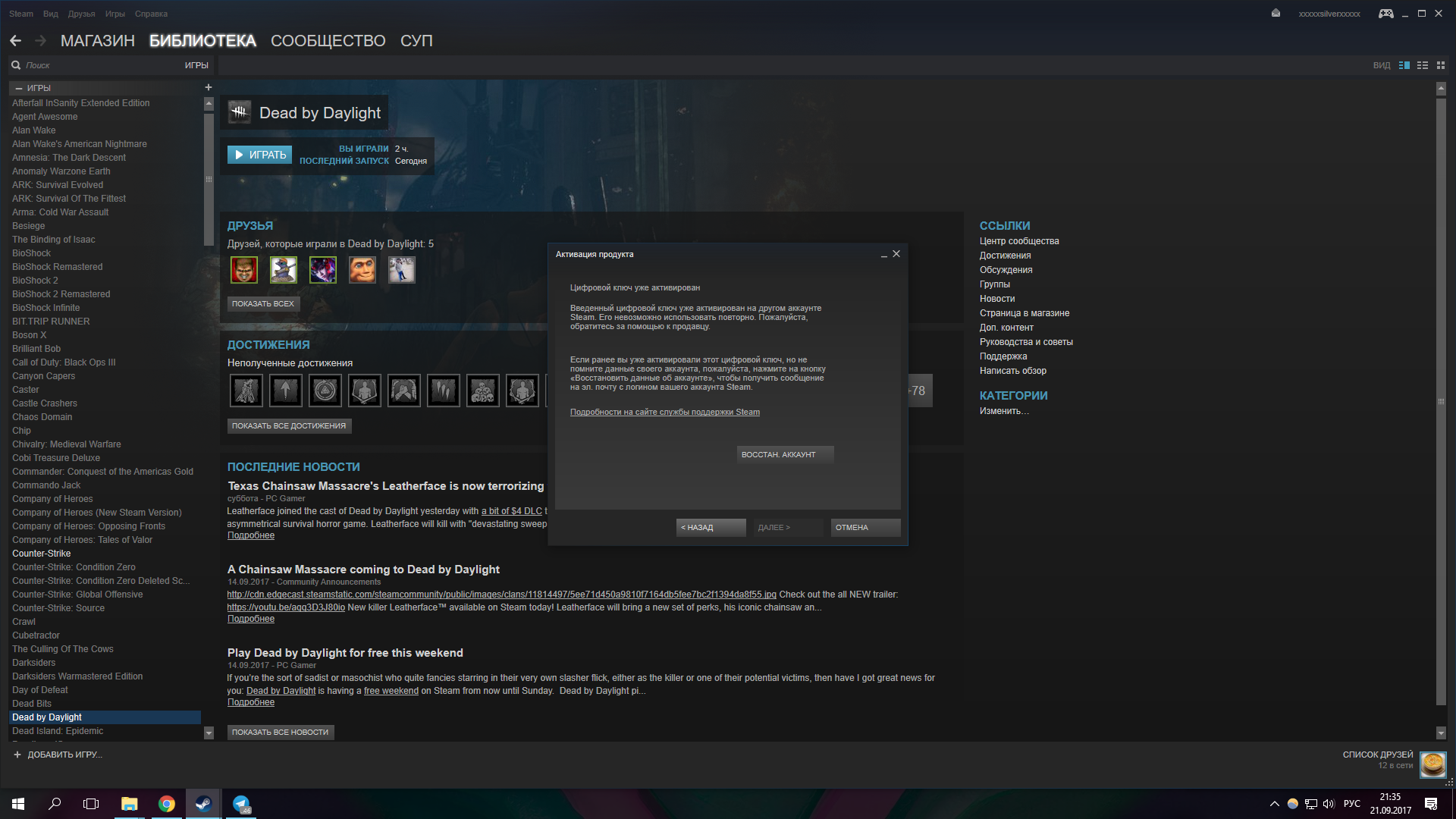Open the Руководства и советы link

[1026, 342]
